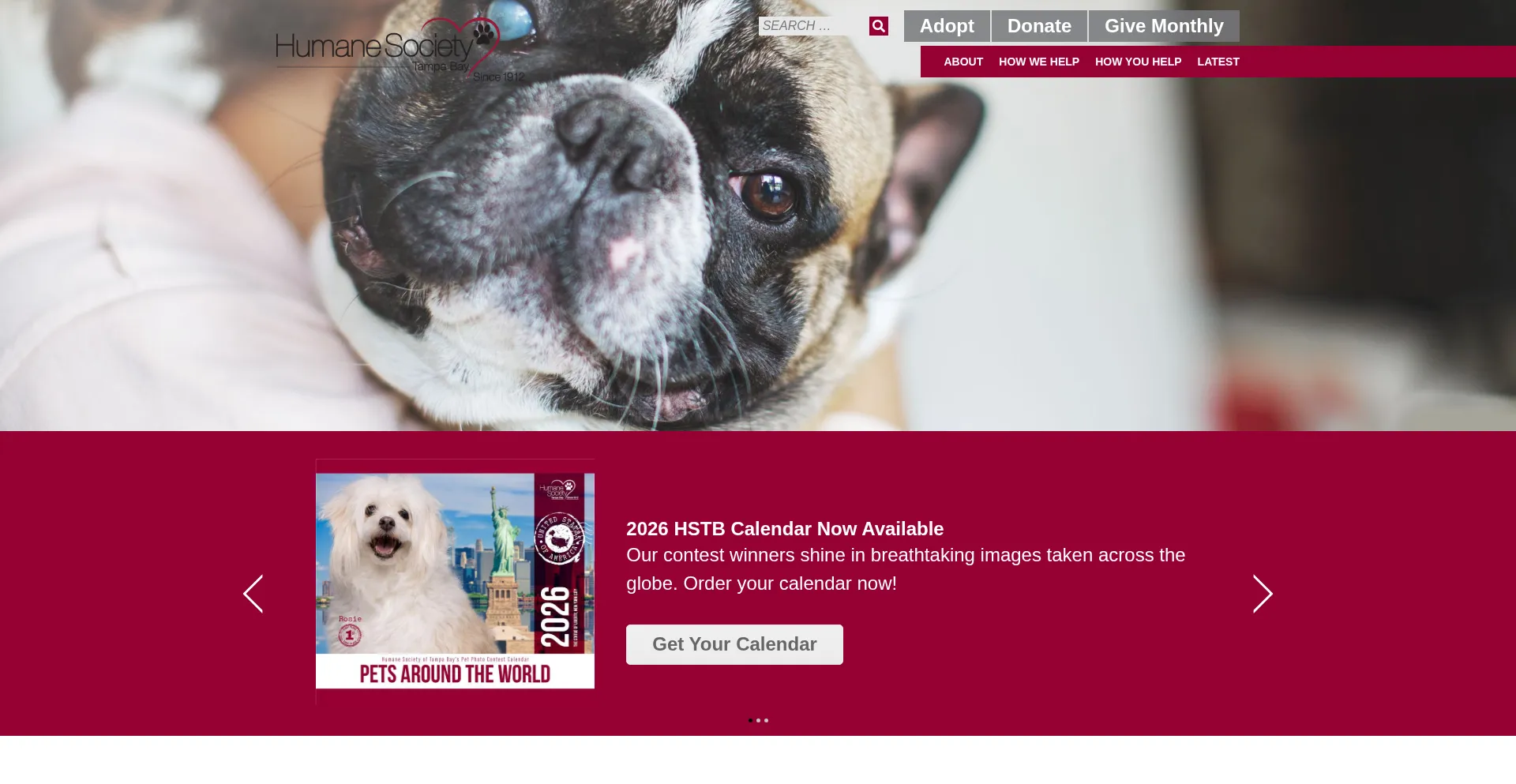
Task: Expand the HOW YOU HELP menu
Action: pyautogui.click(x=1138, y=62)
